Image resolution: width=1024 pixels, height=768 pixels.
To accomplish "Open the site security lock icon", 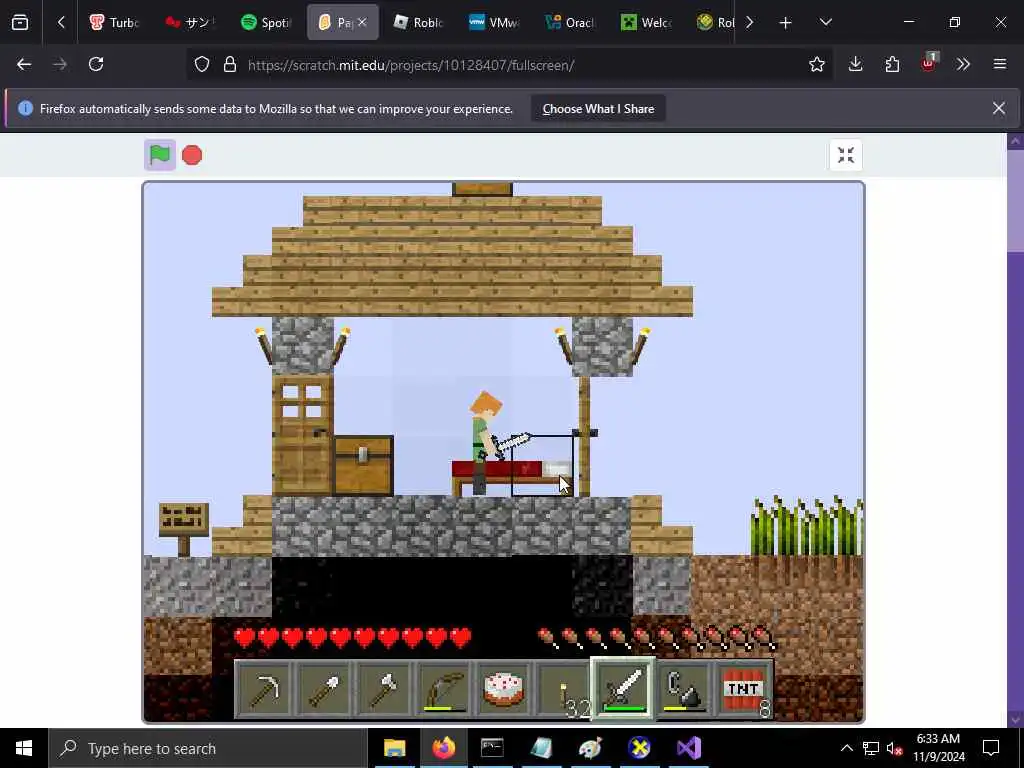I will coord(230,65).
